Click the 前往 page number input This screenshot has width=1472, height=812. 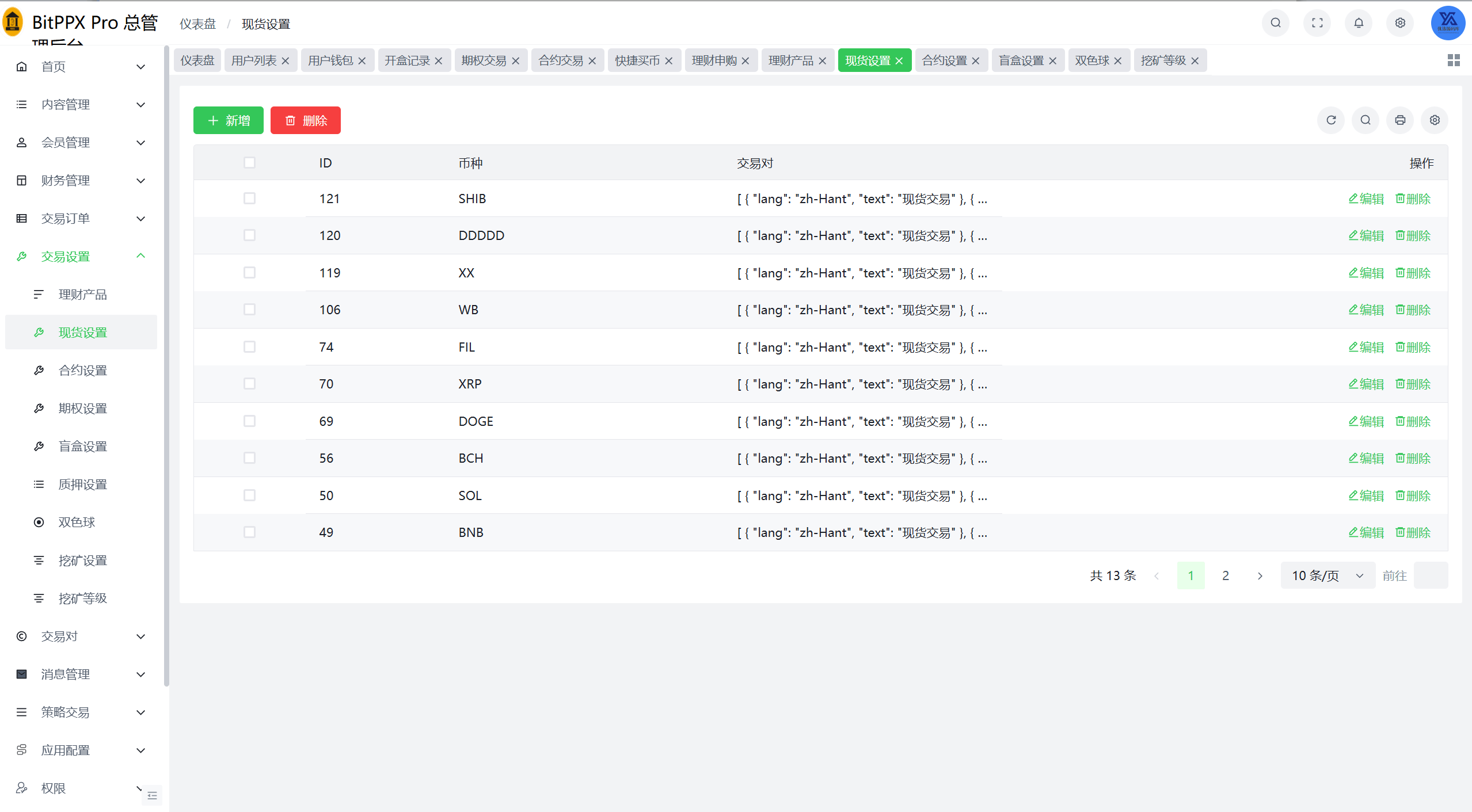1431,575
